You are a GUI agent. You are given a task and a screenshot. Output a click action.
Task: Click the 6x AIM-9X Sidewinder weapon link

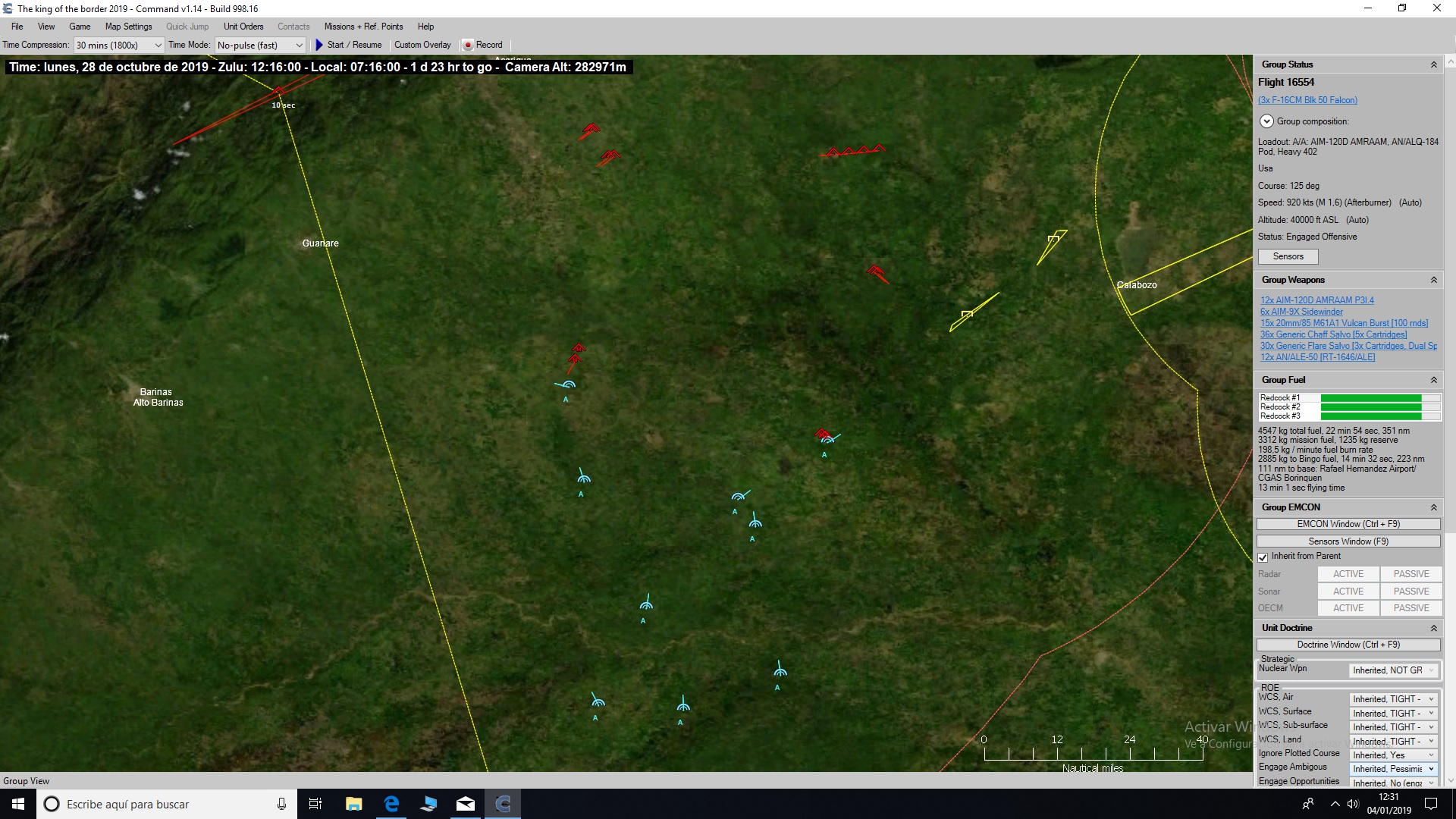(1301, 311)
